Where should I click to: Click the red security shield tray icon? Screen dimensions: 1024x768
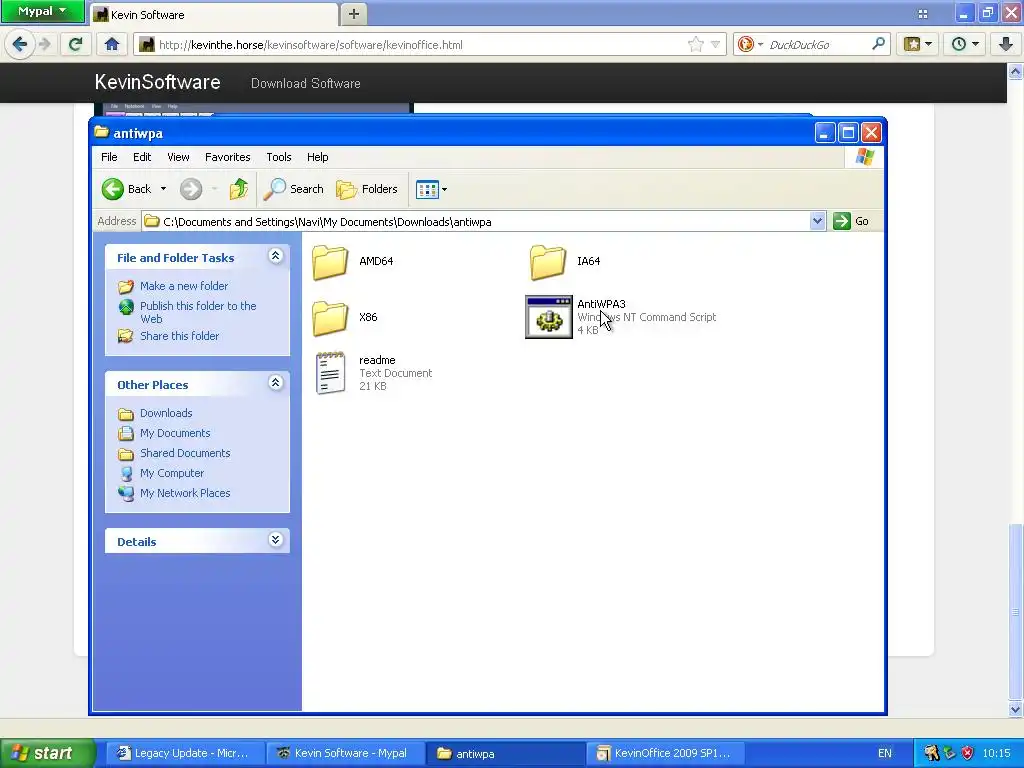click(x=967, y=753)
